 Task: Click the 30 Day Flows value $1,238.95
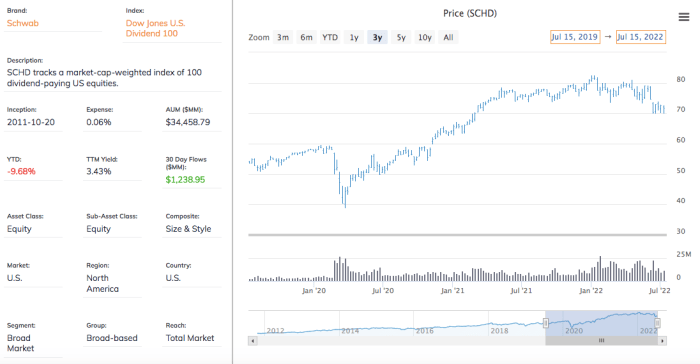click(185, 180)
